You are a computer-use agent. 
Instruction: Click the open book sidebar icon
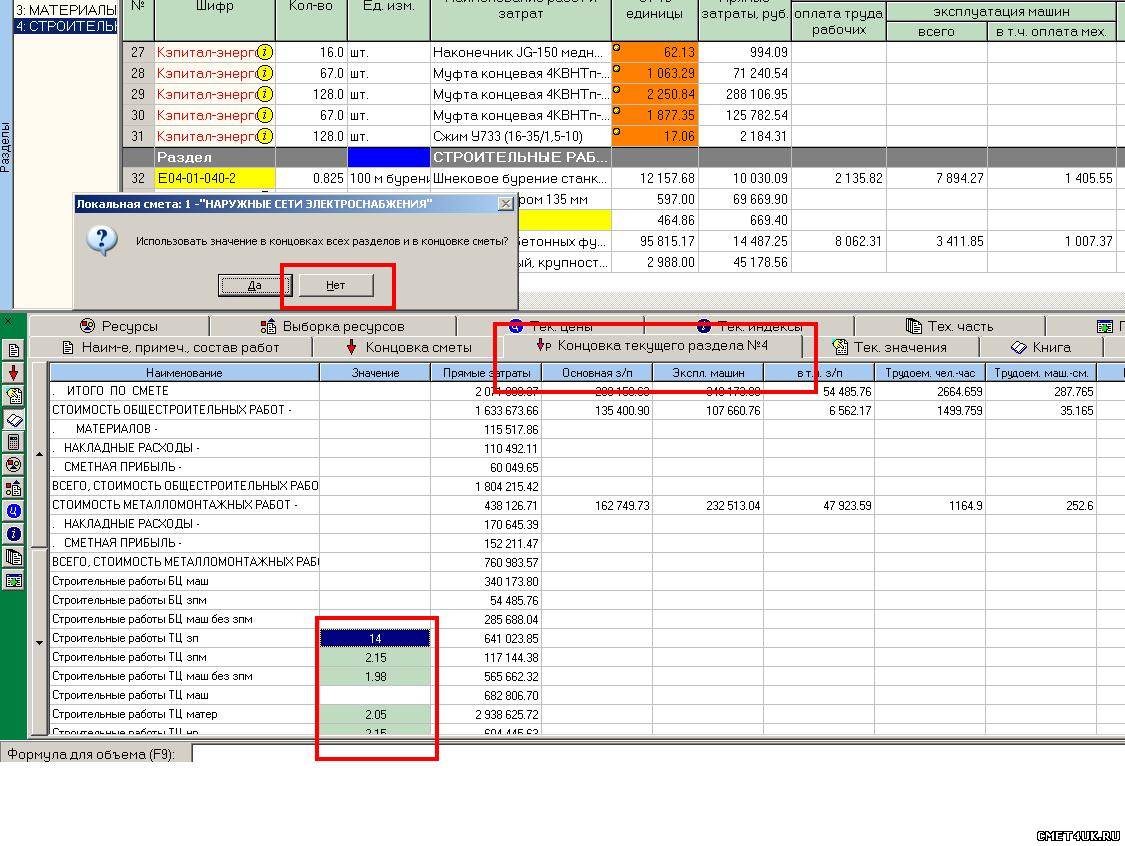tap(14, 419)
